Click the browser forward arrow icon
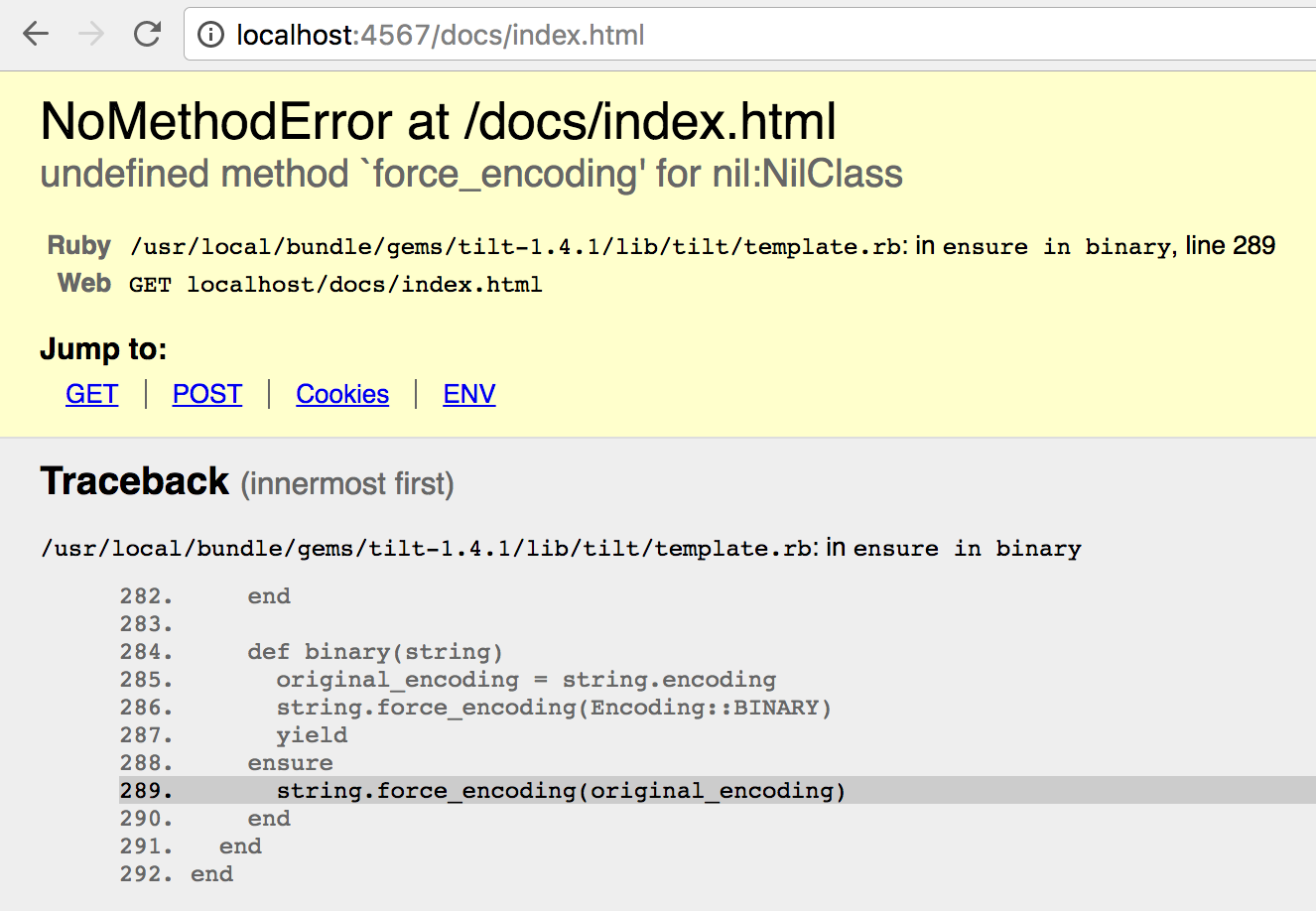 pyautogui.click(x=91, y=33)
